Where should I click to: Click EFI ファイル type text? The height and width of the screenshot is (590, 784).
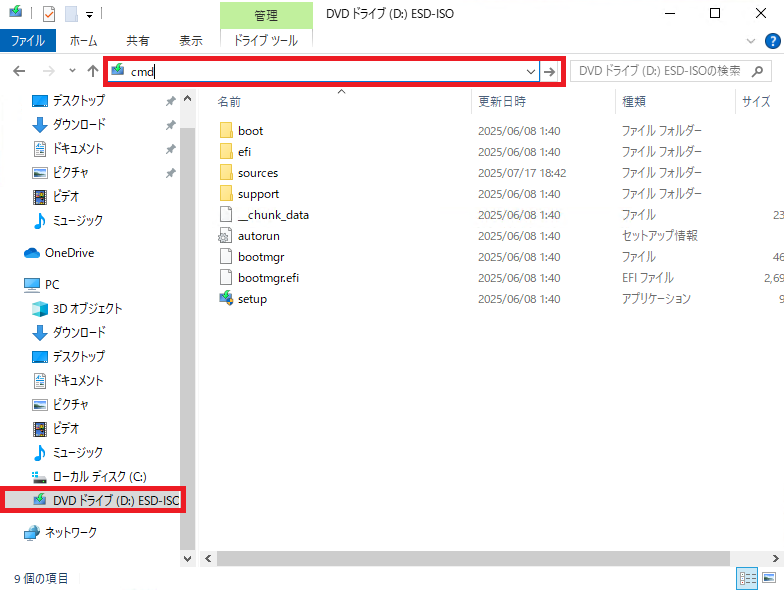[x=648, y=278]
